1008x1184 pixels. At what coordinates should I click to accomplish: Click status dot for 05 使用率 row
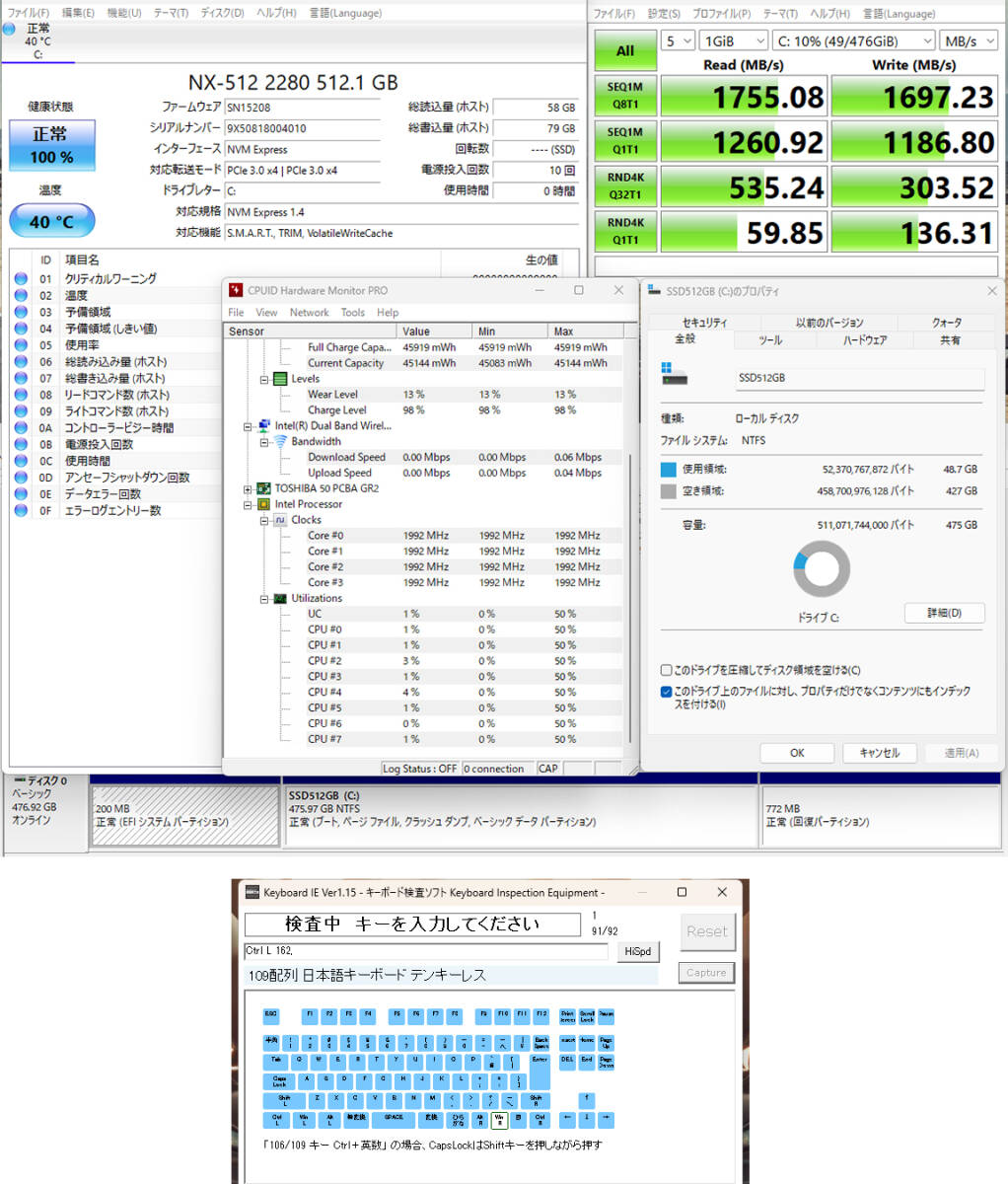click(21, 345)
